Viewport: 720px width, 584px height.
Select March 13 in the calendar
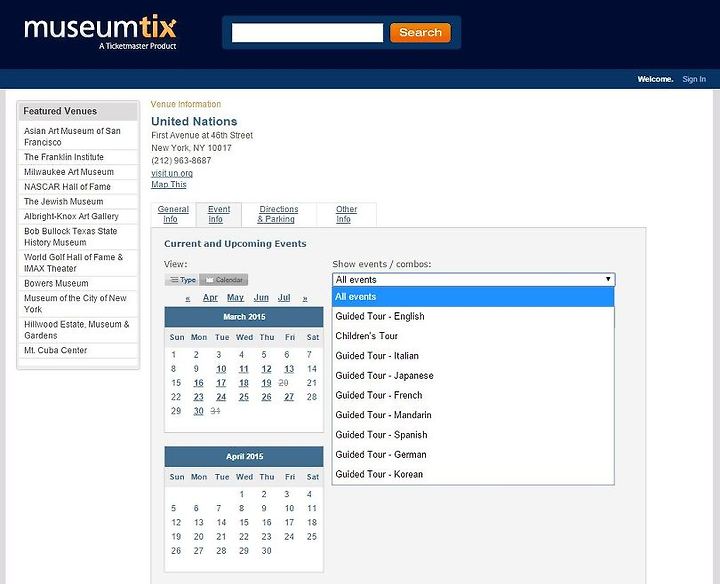point(289,369)
